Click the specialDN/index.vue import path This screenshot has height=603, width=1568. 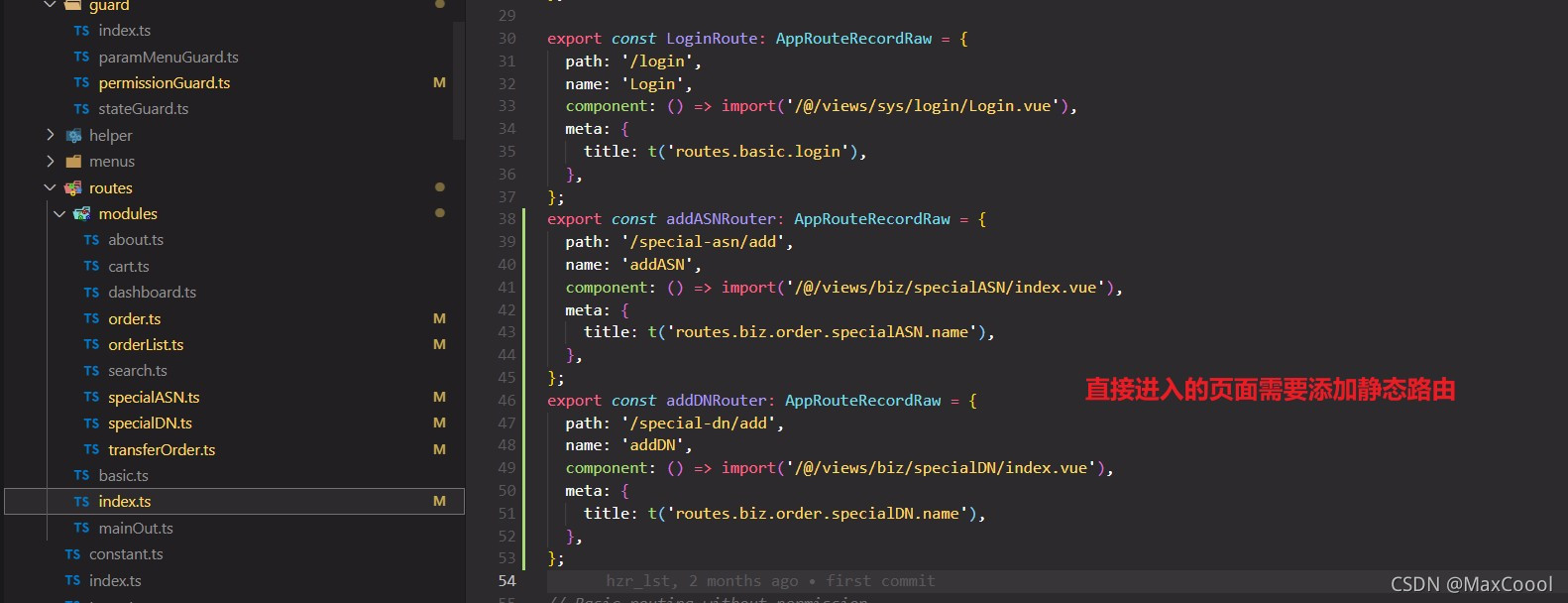point(941,467)
